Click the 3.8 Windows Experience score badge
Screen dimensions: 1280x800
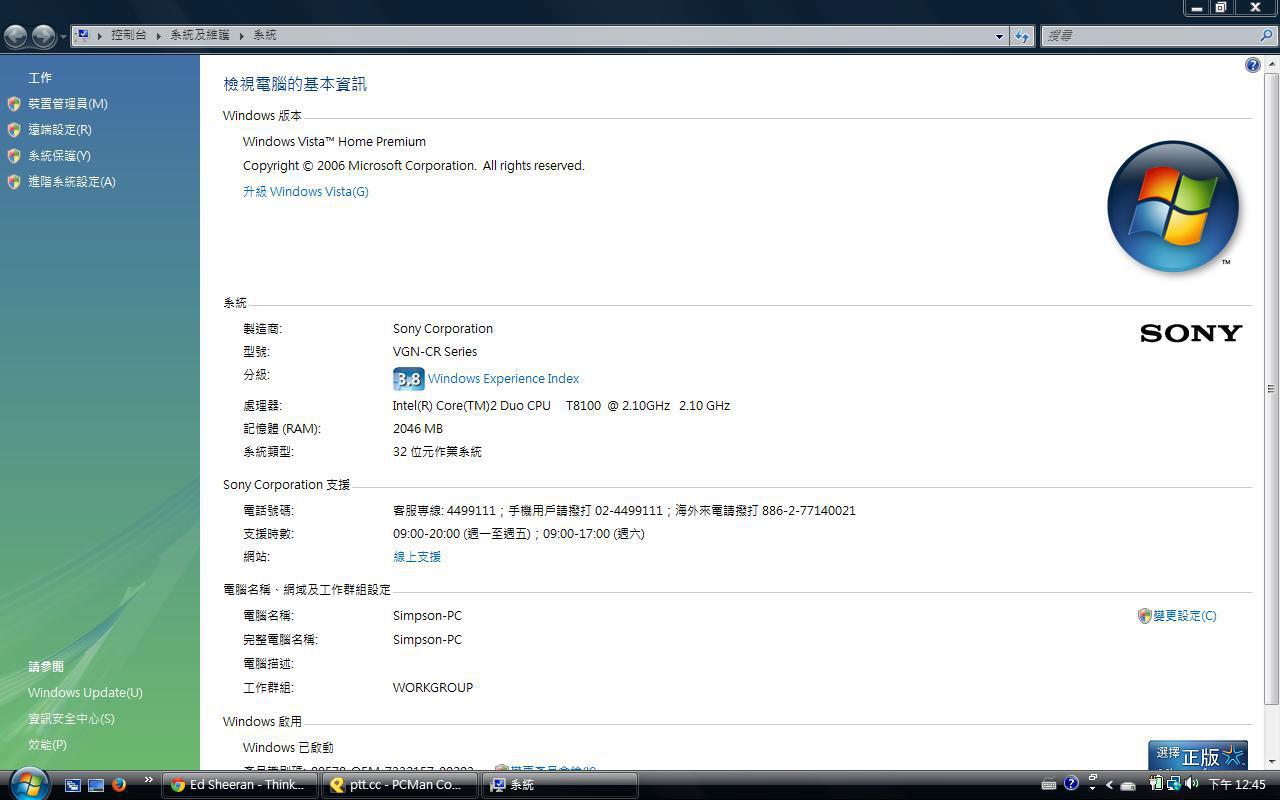tap(408, 379)
